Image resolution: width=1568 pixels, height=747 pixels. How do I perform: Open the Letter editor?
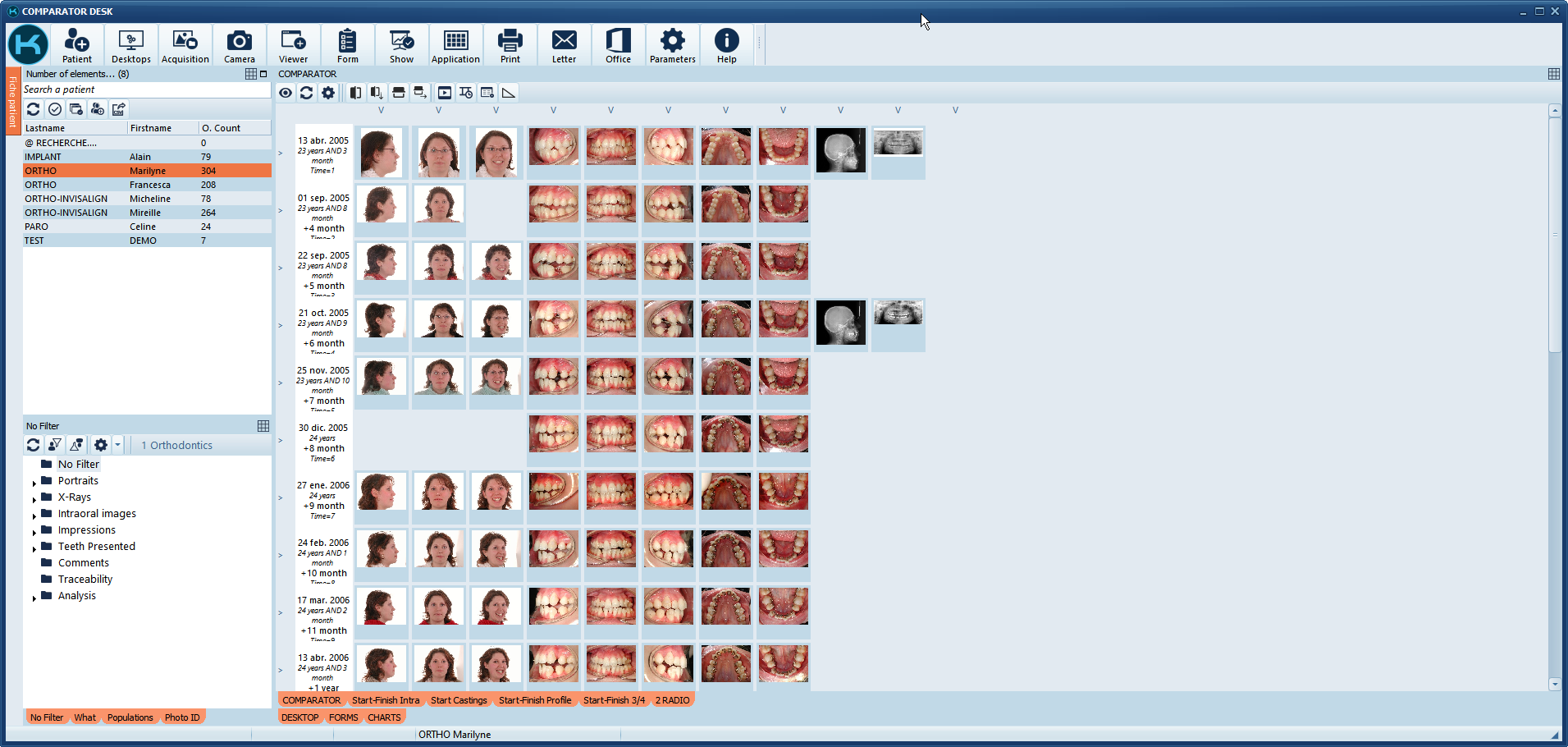564,45
